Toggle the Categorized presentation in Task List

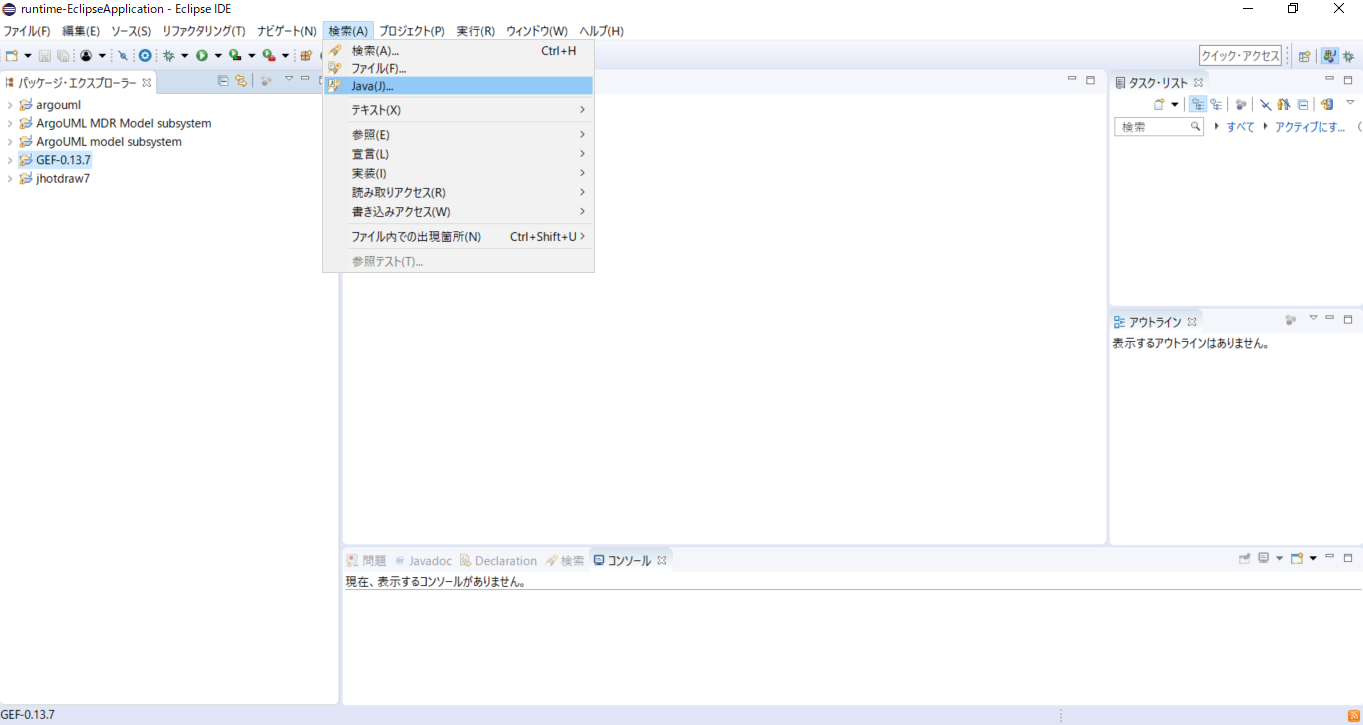point(1197,104)
